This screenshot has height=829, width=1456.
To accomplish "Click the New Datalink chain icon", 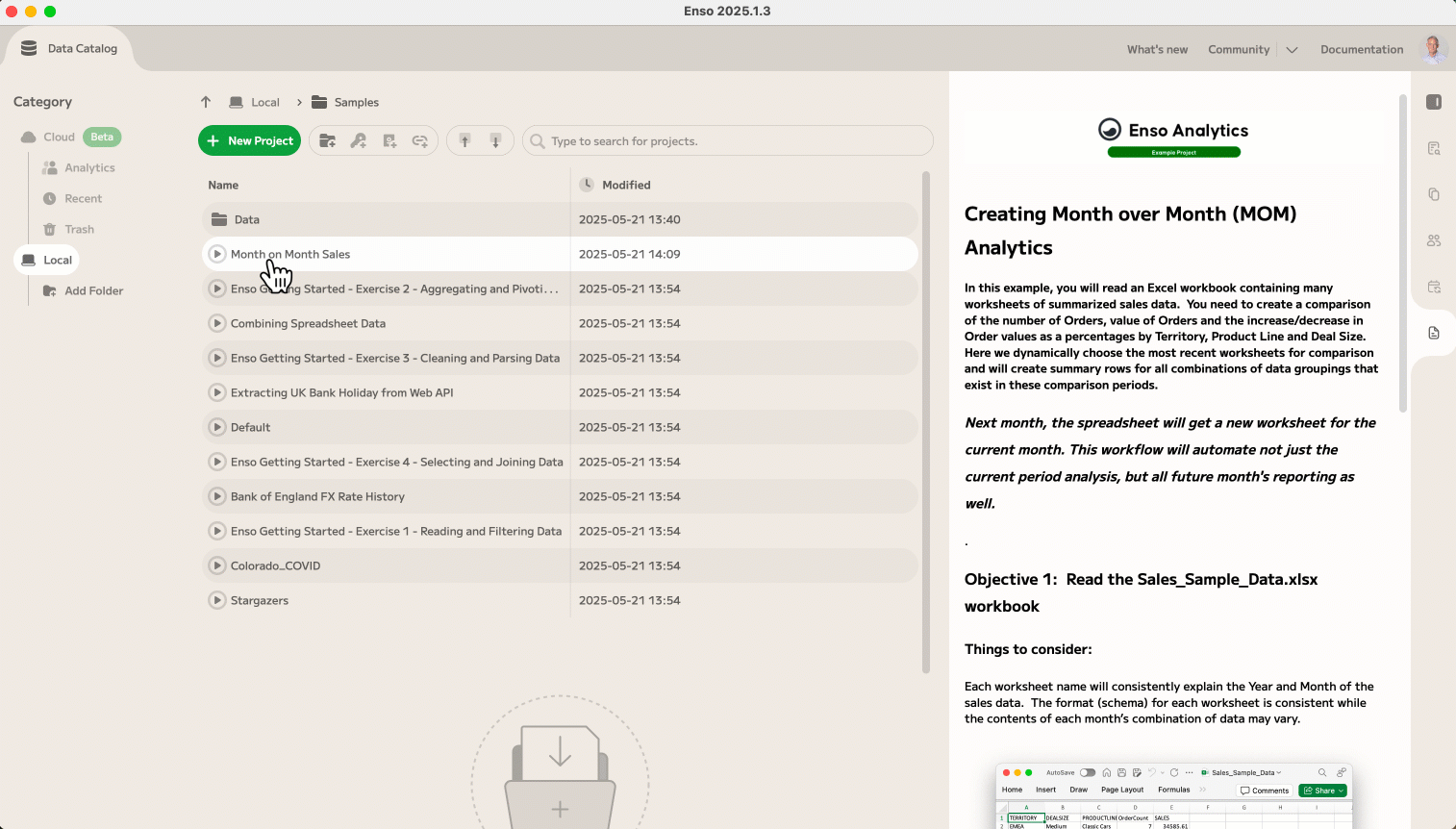I will pyautogui.click(x=420, y=141).
